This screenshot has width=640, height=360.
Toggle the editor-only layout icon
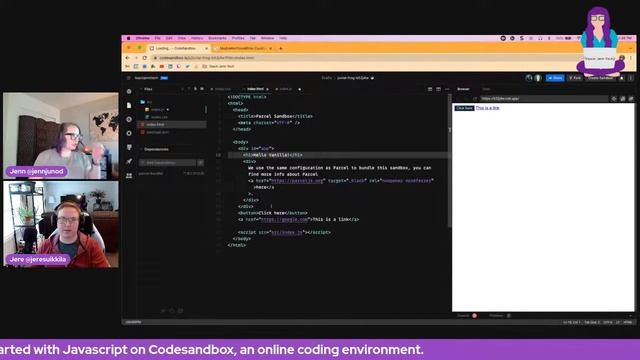pos(430,89)
